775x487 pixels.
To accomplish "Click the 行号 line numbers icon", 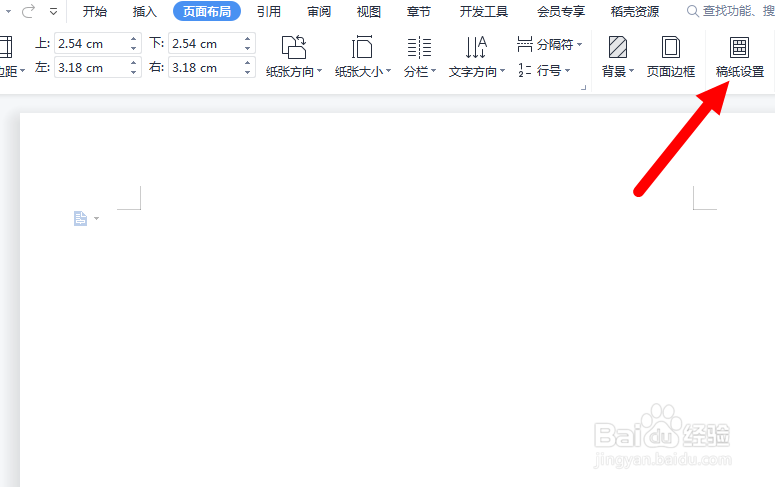I will coord(524,70).
